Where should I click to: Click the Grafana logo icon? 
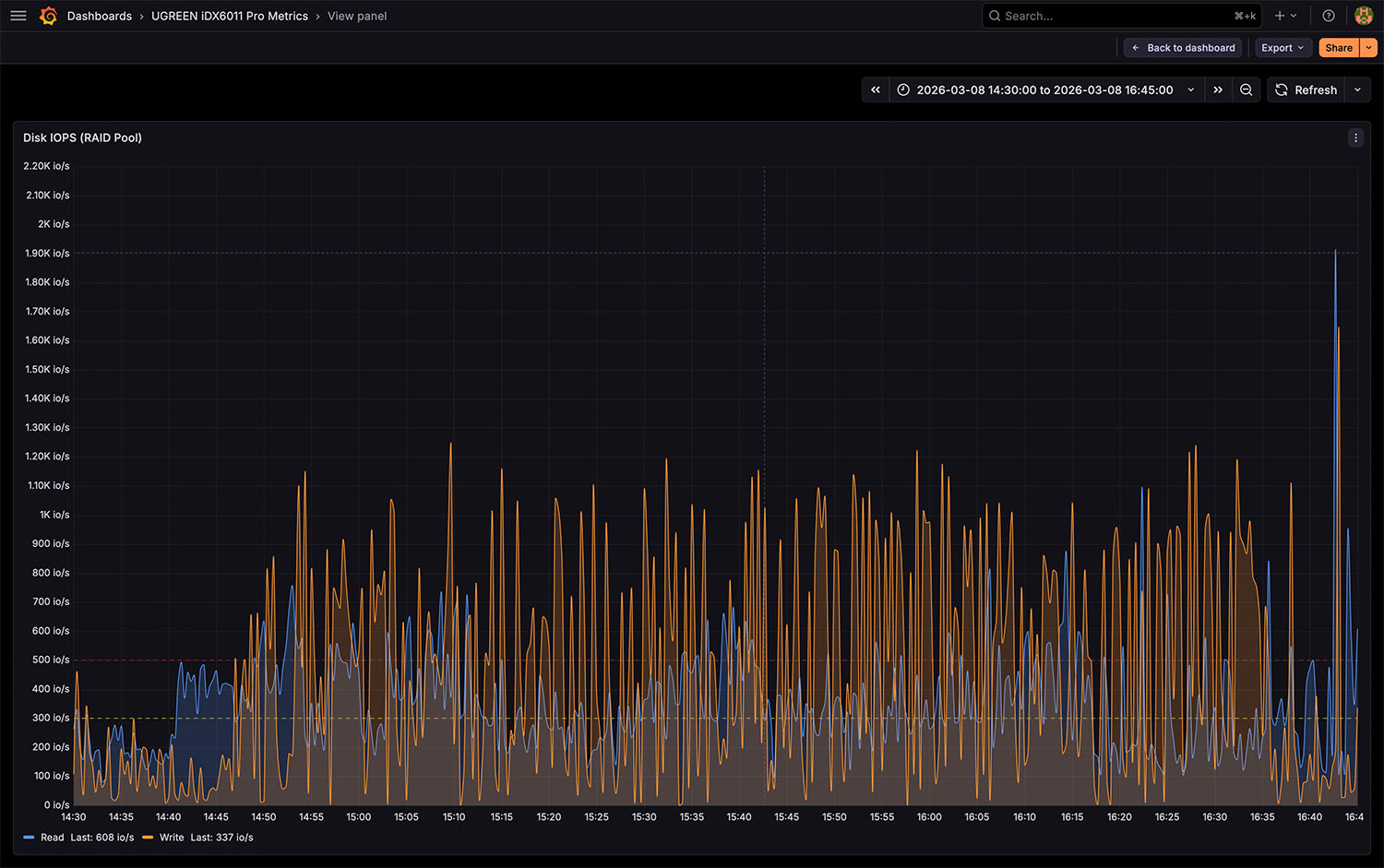(x=49, y=16)
